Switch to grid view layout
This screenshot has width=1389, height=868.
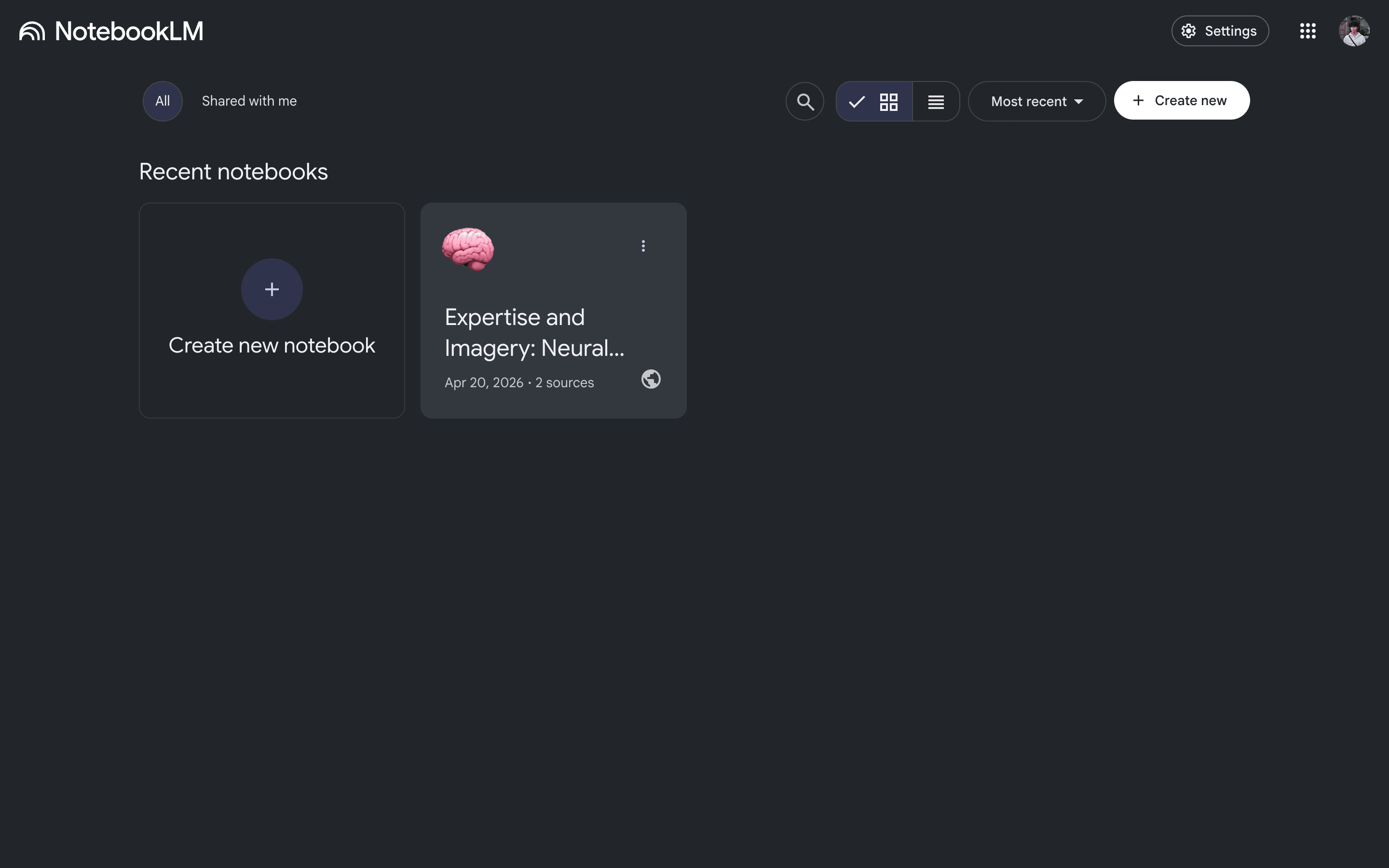point(874,102)
